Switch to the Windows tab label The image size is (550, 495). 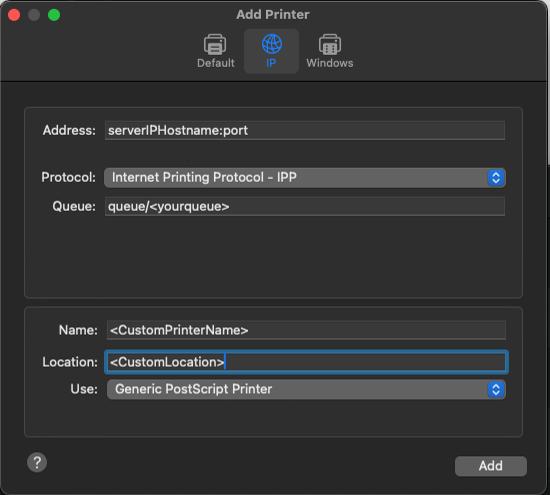330,63
